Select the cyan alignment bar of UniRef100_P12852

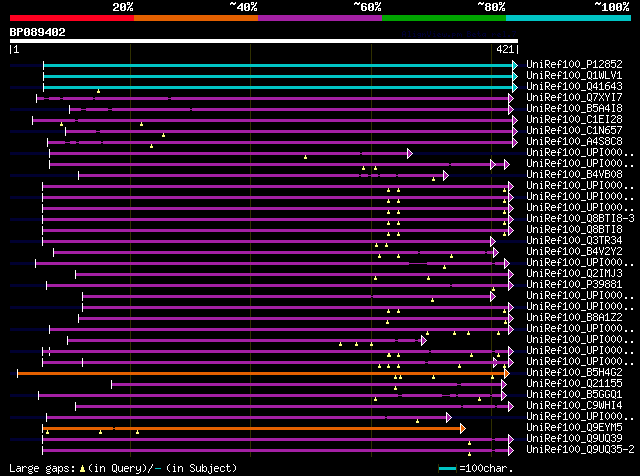pyautogui.click(x=278, y=65)
